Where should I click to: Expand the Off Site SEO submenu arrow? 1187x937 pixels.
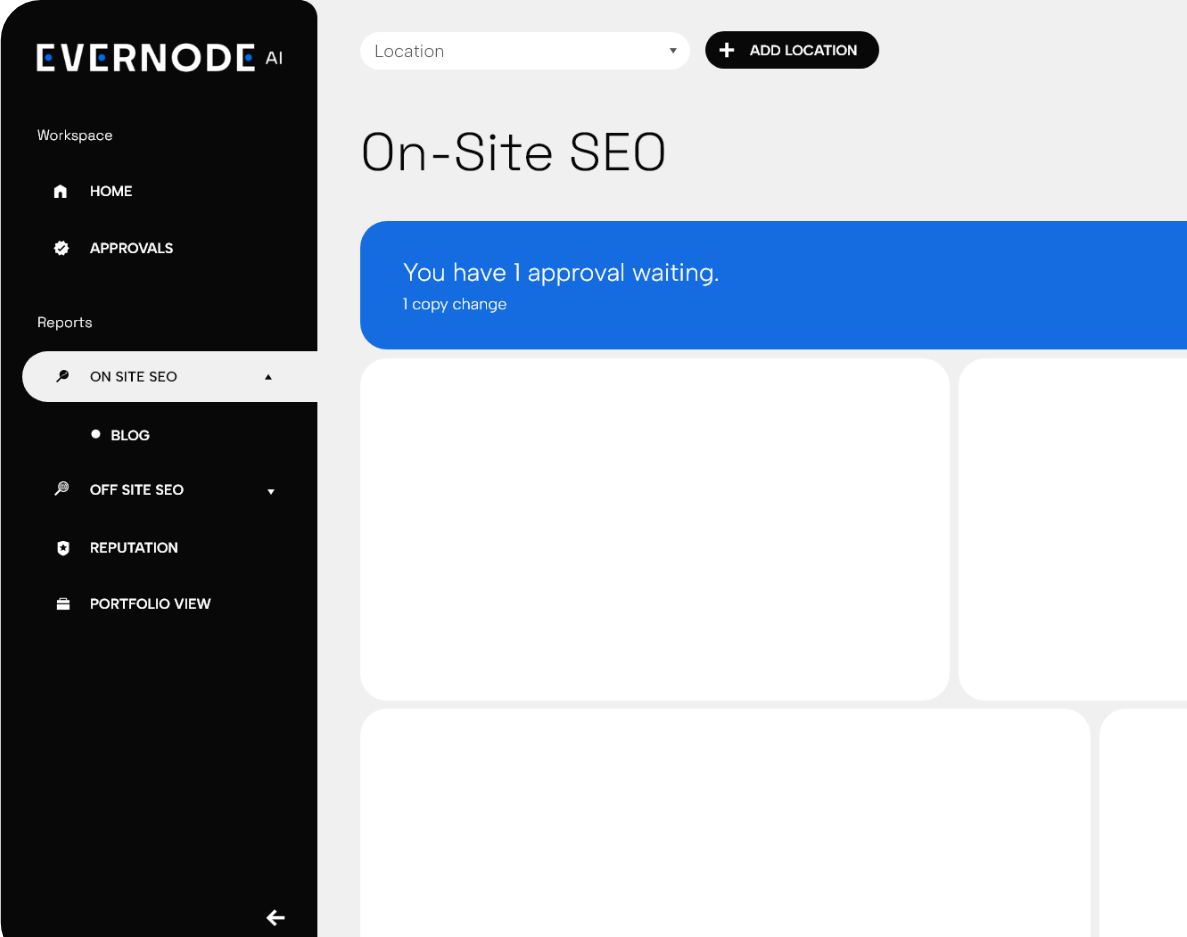270,491
